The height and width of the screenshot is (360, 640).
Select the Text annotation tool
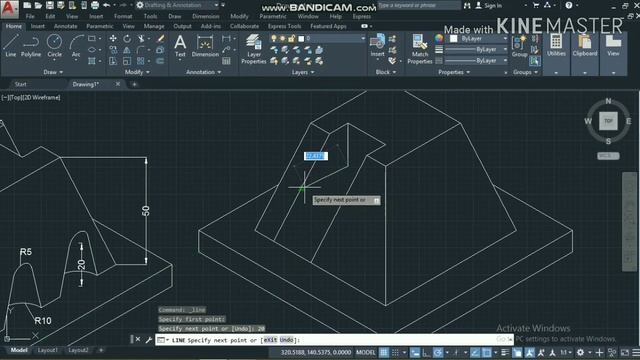pos(180,46)
